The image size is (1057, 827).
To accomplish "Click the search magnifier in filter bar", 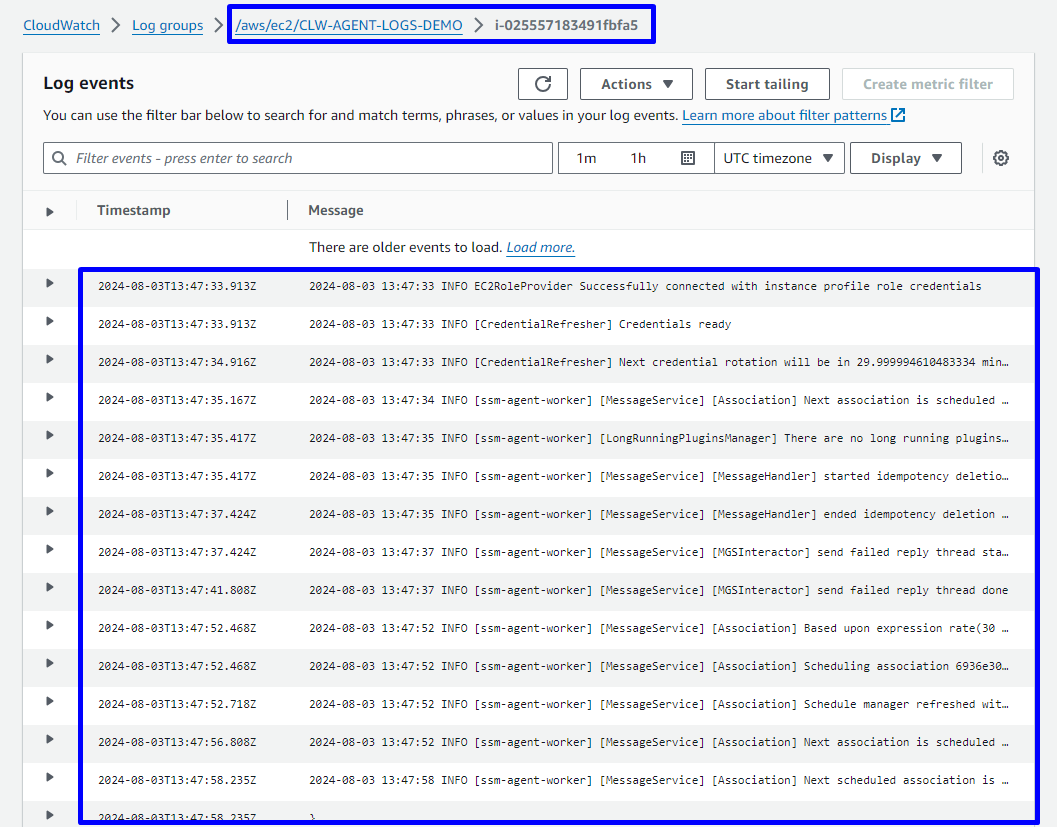I will point(60,158).
